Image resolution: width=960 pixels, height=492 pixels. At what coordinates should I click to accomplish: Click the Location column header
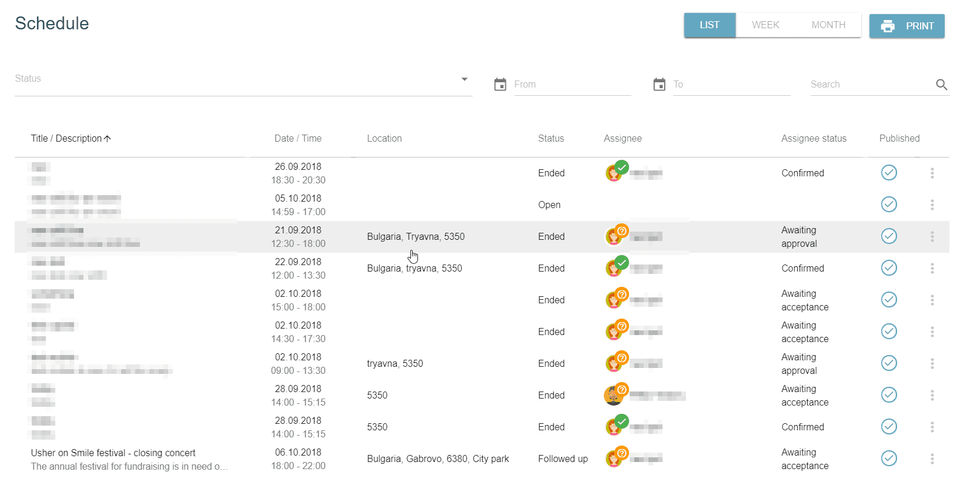(384, 138)
